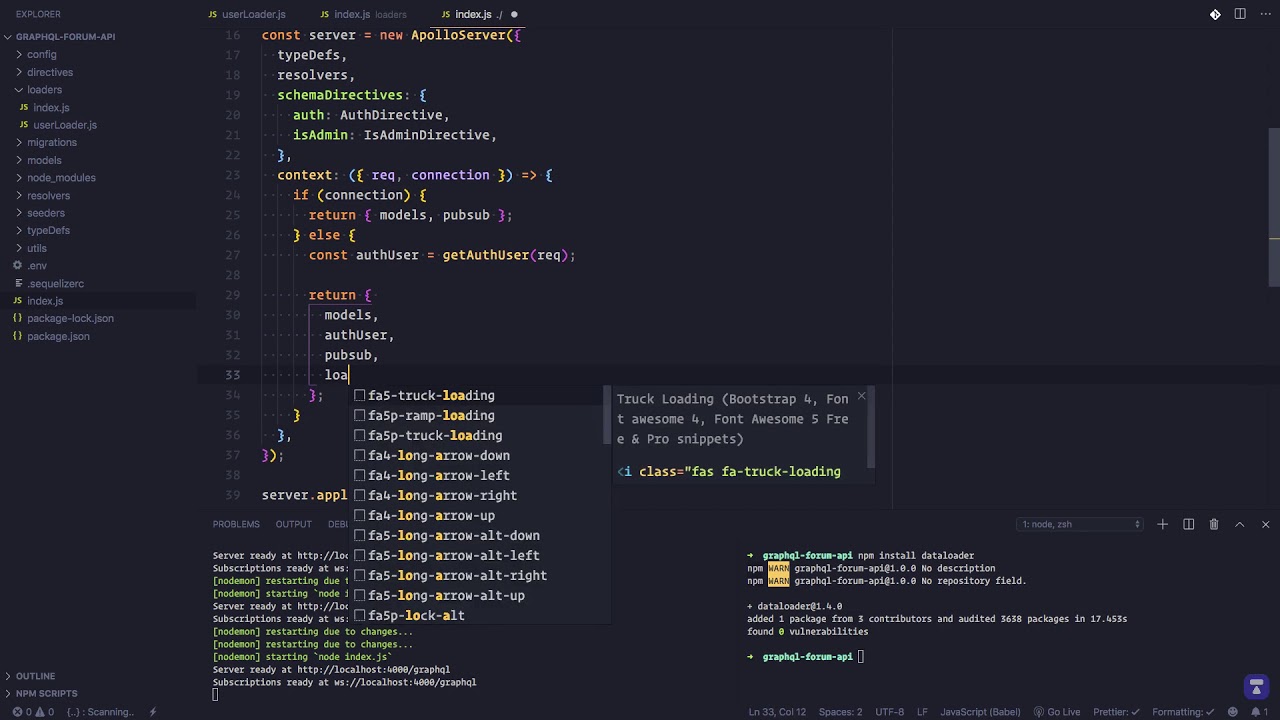Viewport: 1280px width, 720px height.
Task: Split the editor to the right
Action: [x=1240, y=14]
